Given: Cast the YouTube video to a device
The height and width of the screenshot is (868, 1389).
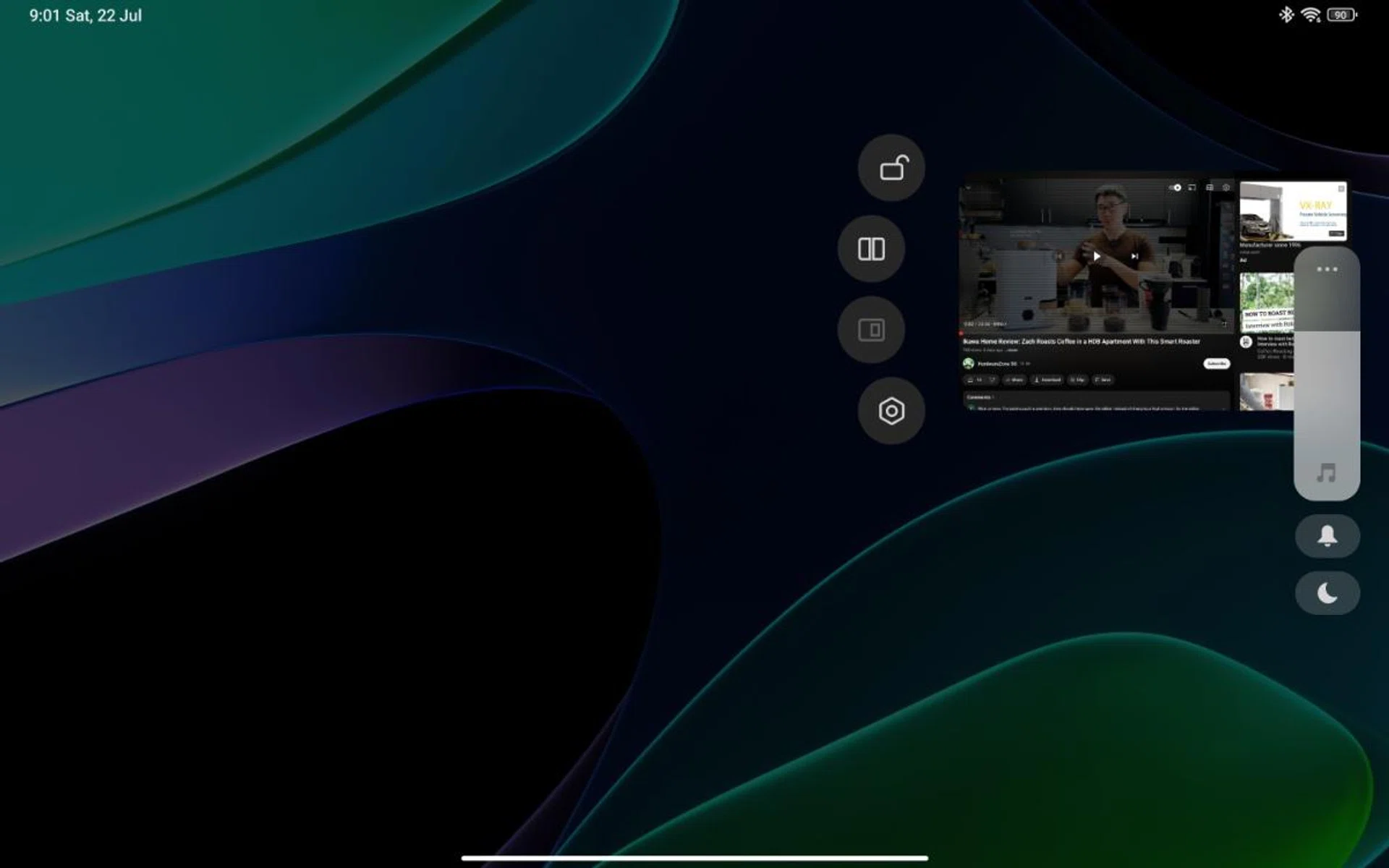Looking at the screenshot, I should (1192, 188).
